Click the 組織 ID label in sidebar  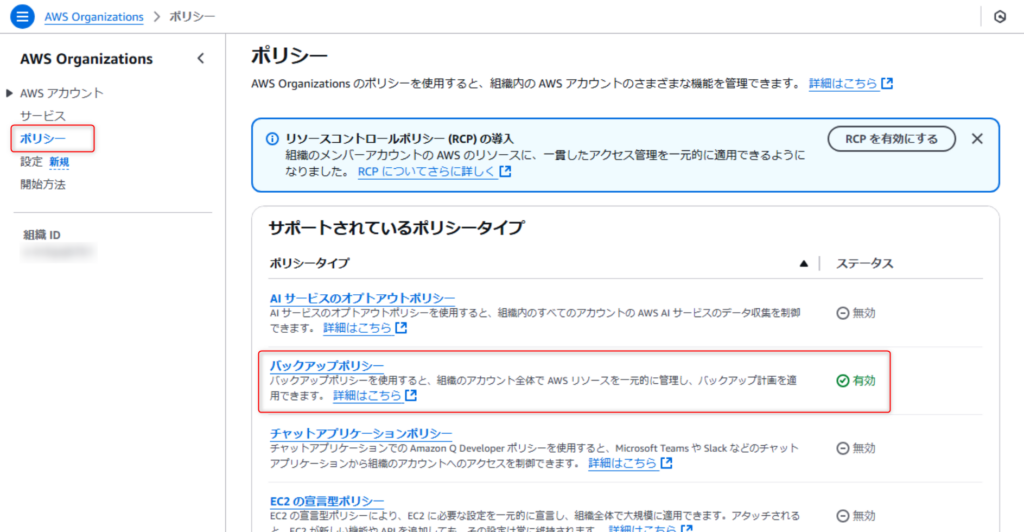[42, 235]
